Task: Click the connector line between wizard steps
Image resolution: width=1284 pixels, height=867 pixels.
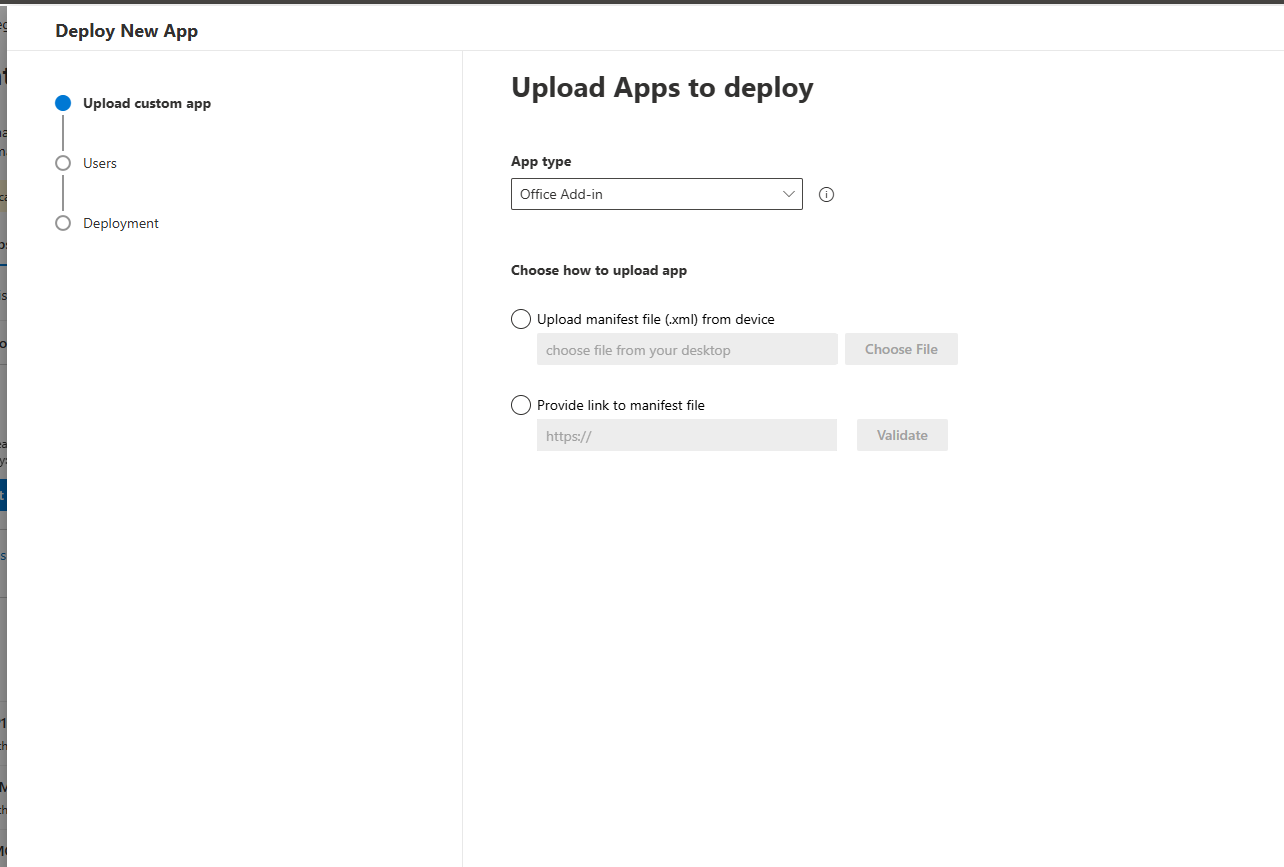Action: coord(63,133)
